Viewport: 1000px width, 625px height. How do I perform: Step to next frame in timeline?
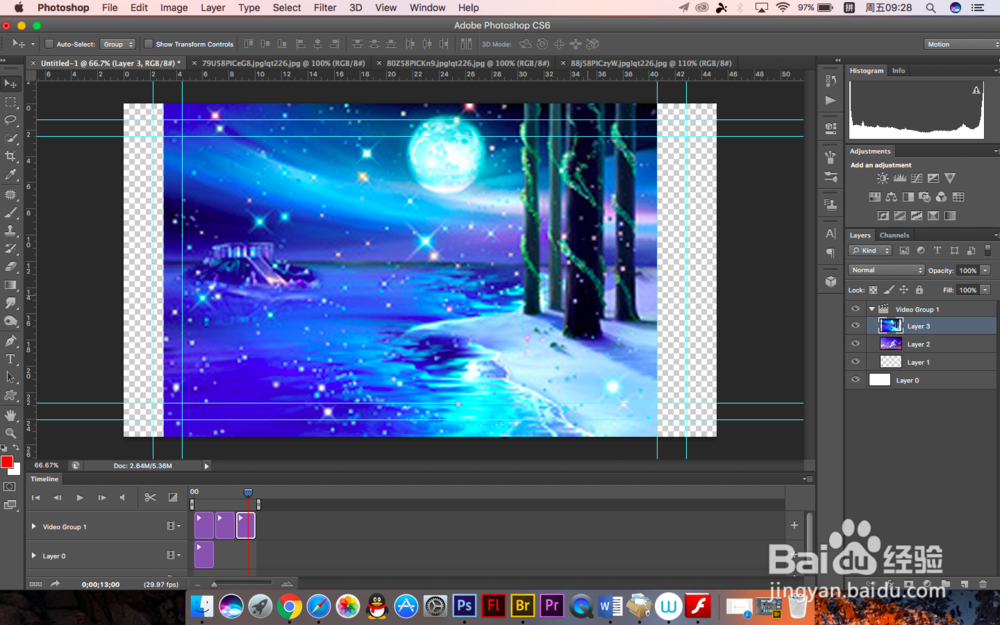[101, 497]
